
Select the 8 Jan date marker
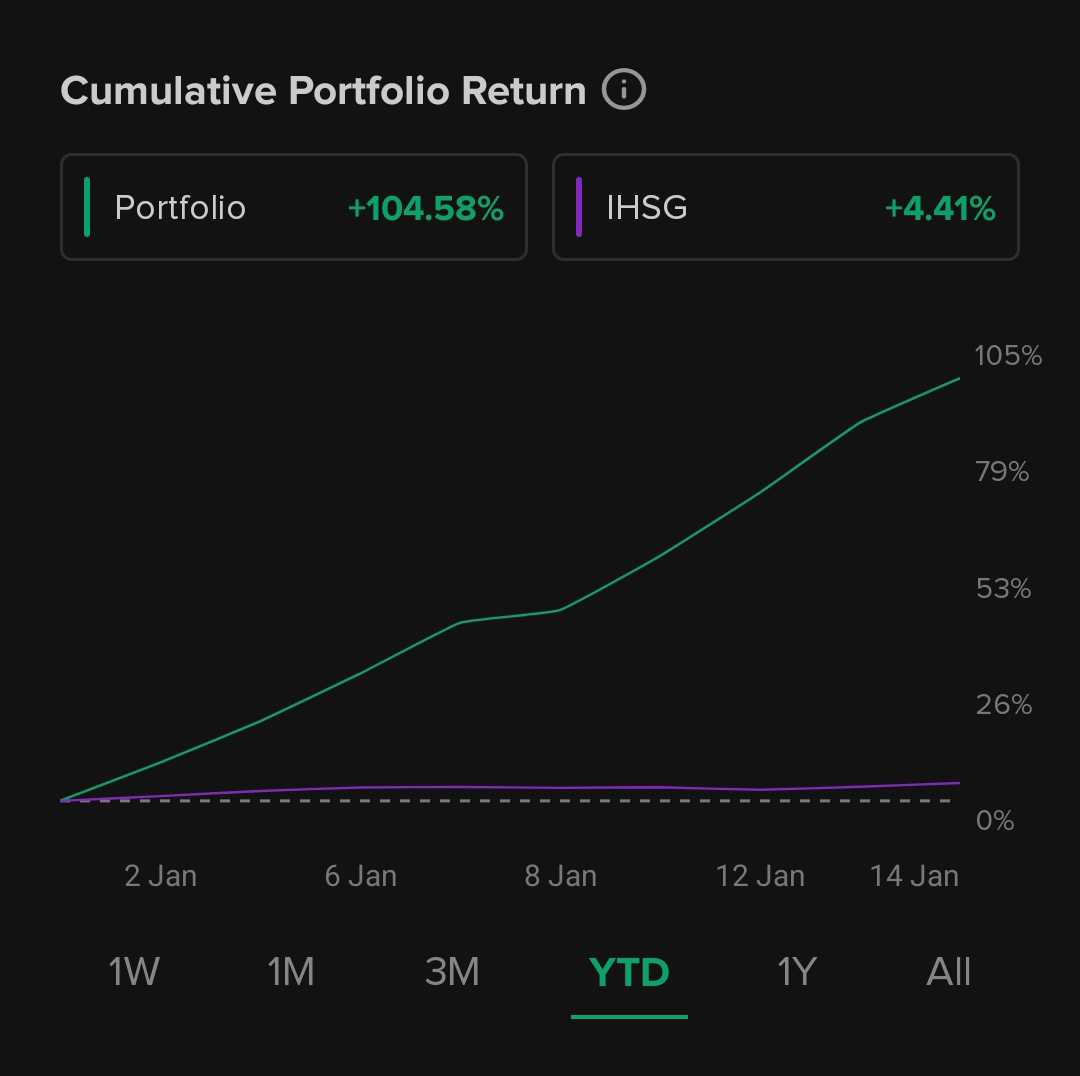[x=560, y=876]
